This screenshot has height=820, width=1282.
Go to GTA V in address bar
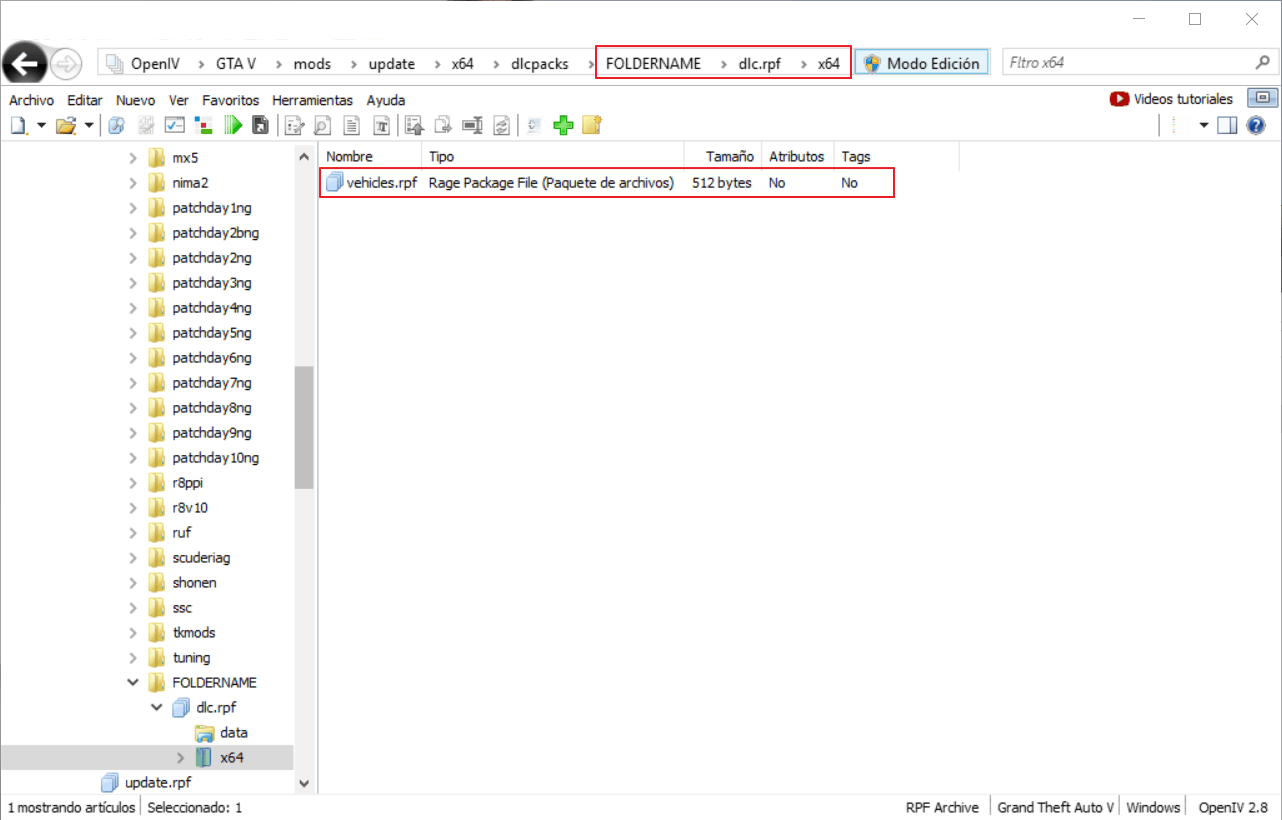coord(236,63)
